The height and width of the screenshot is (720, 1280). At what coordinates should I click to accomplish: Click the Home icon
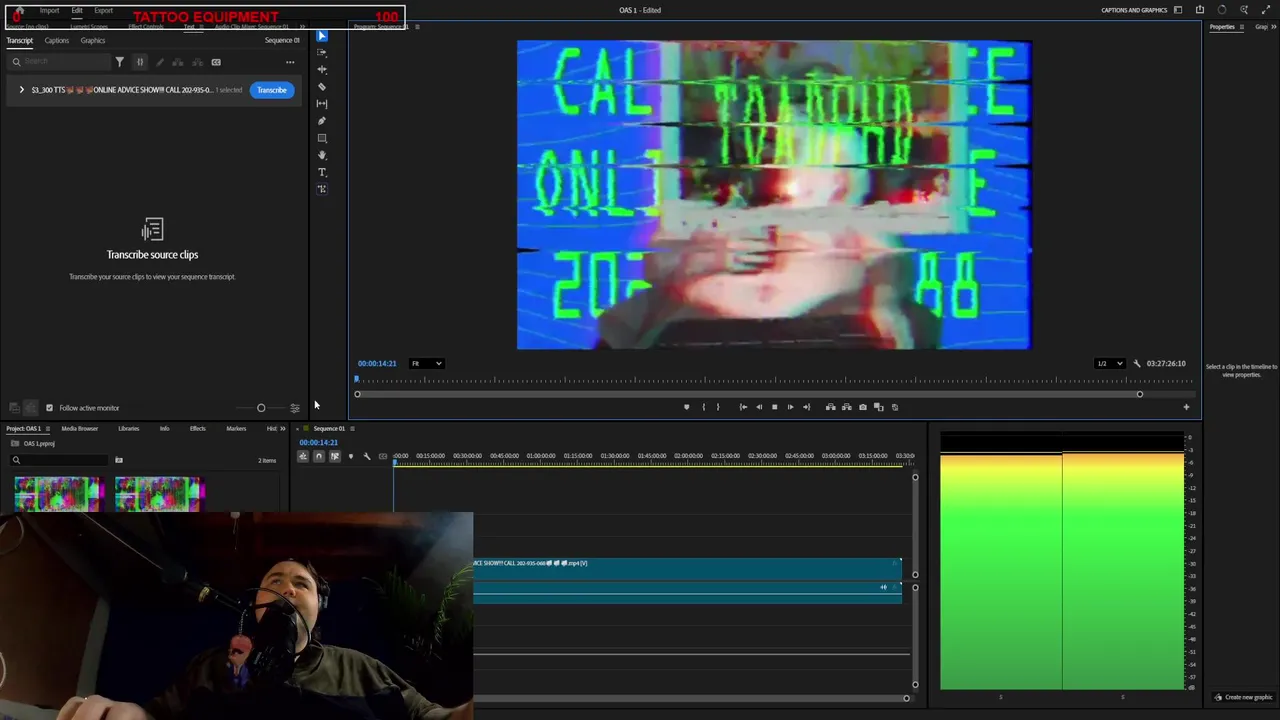[18, 11]
